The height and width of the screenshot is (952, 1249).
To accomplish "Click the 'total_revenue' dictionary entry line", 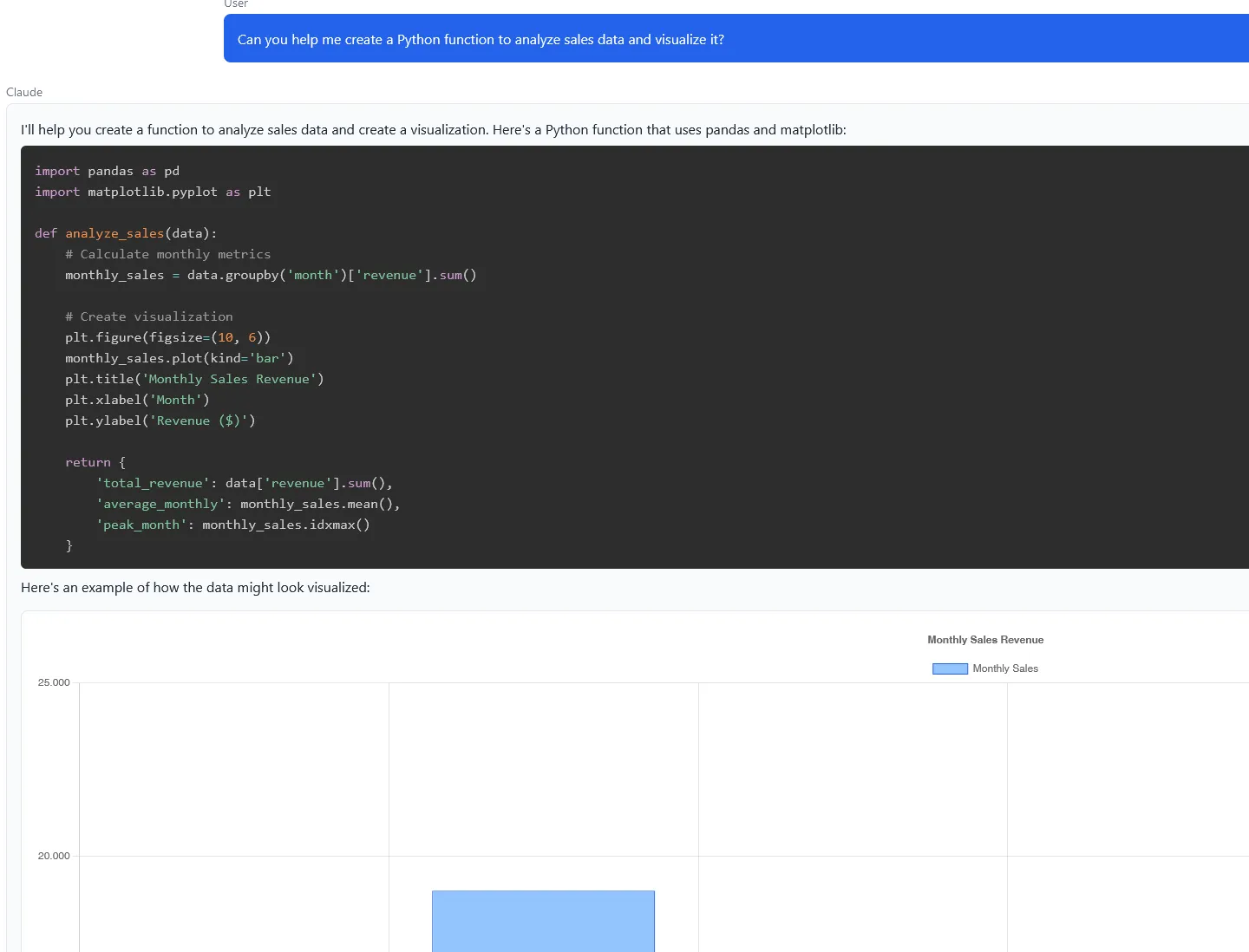I will [245, 483].
